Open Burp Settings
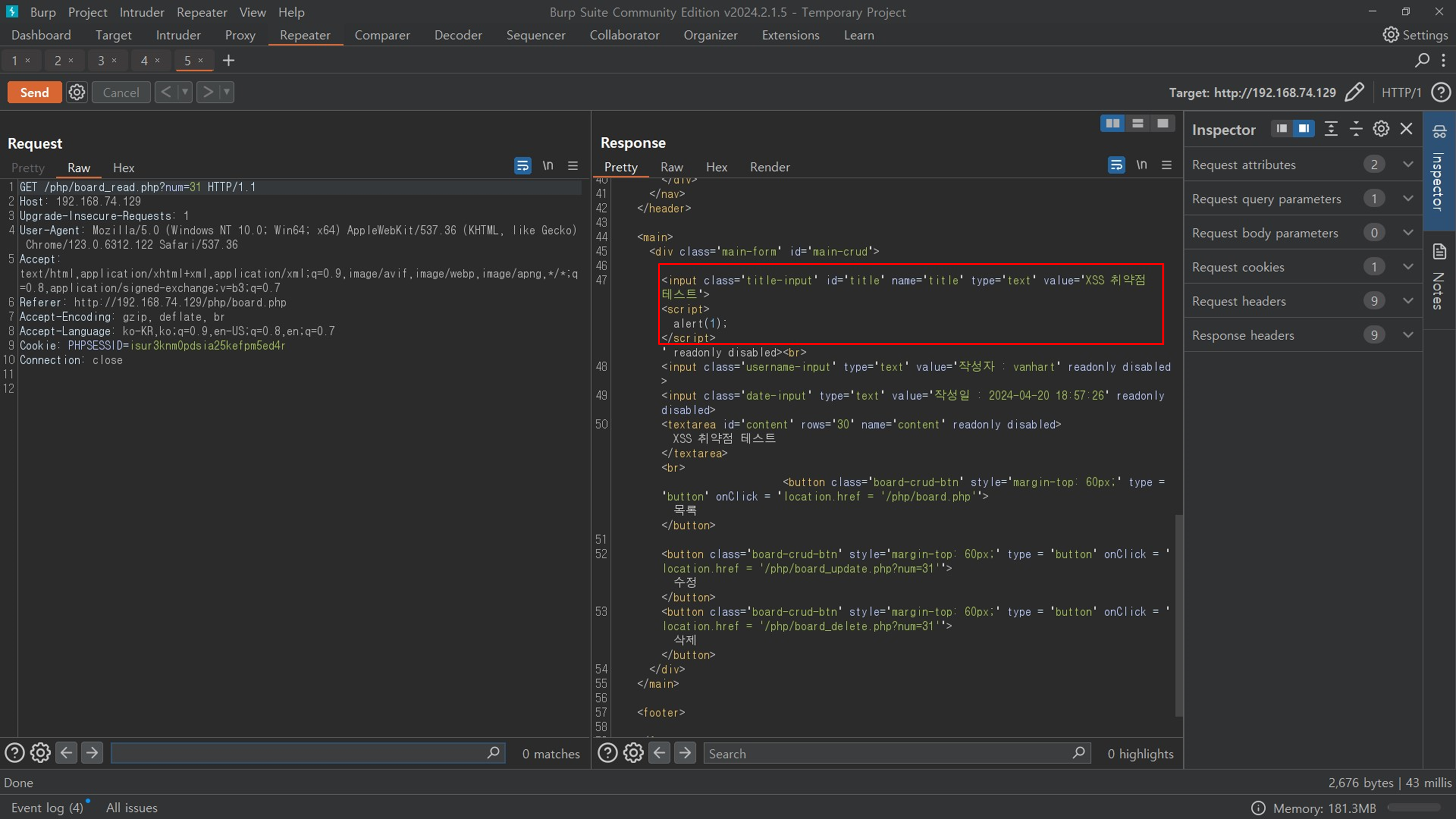Viewport: 1456px width, 819px height. click(x=1415, y=35)
